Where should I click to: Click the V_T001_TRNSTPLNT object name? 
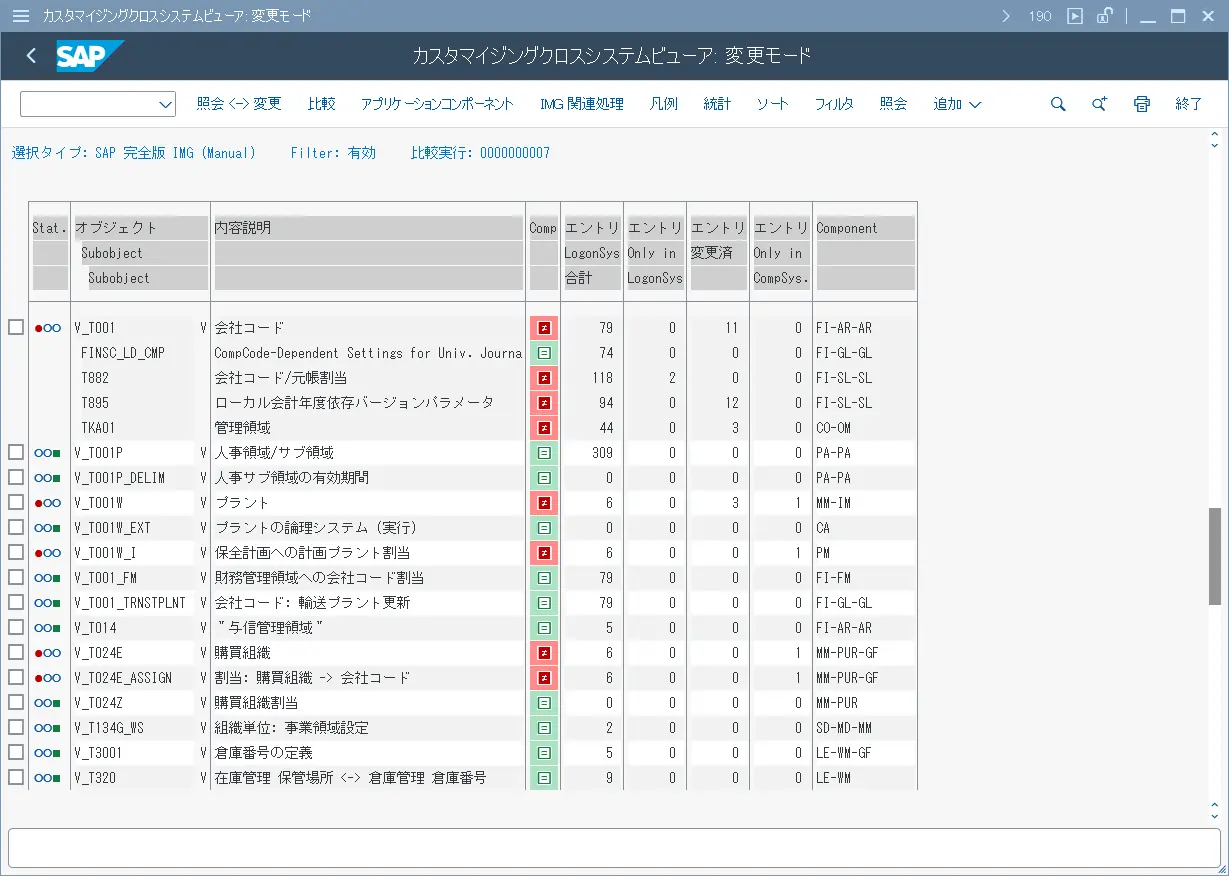[x=130, y=603]
